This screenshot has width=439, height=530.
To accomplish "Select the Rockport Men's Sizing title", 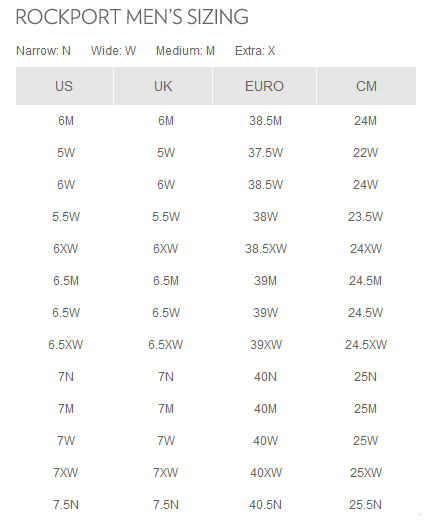I will pos(132,17).
